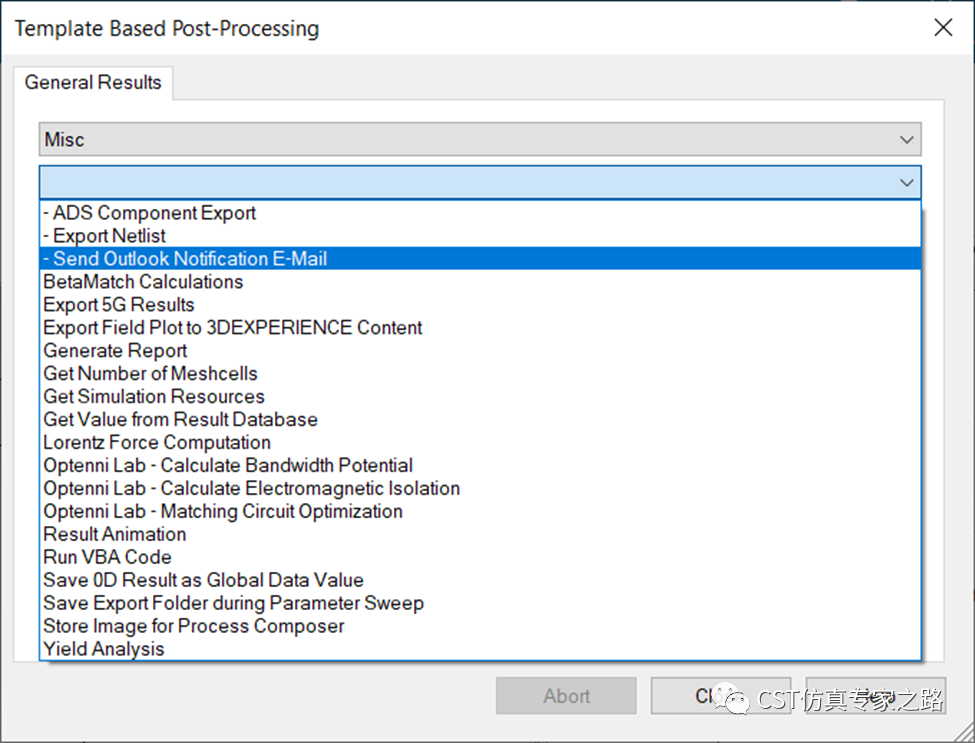Image resolution: width=975 pixels, height=743 pixels.
Task: Select the General Results tab
Action: [93, 82]
